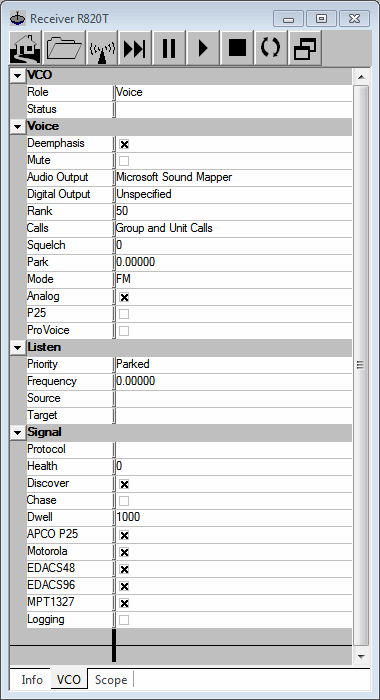This screenshot has width=380, height=700.
Task: Click the Squelch value field
Action: tap(233, 246)
